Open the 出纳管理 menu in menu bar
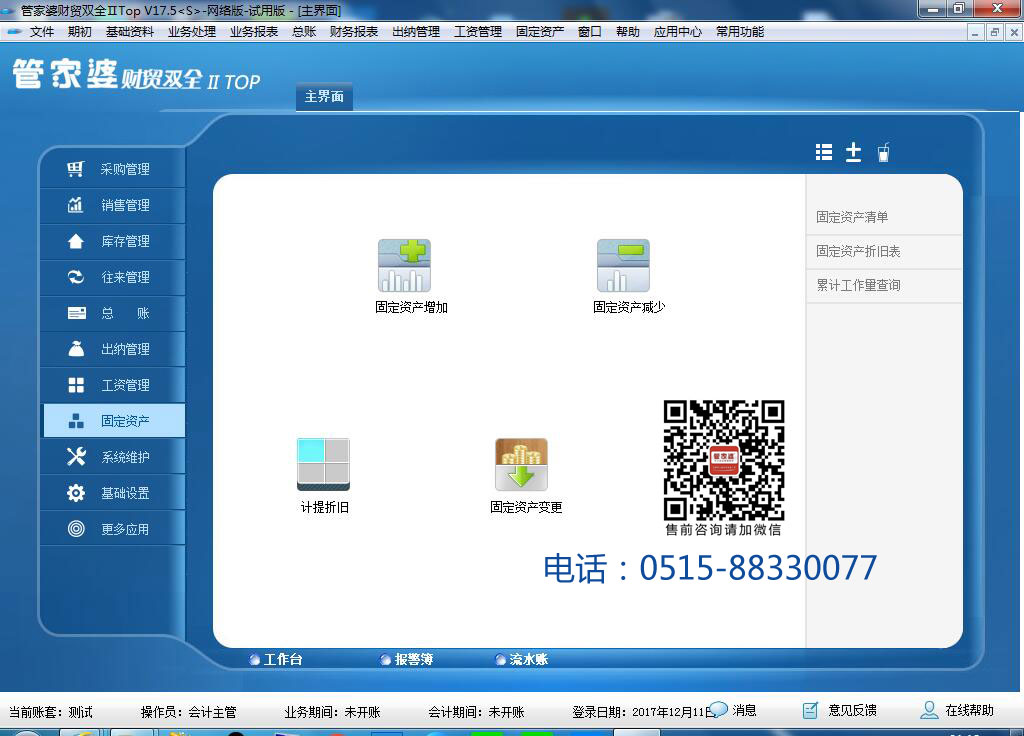Screen dimensions: 1024x736 (x=415, y=31)
